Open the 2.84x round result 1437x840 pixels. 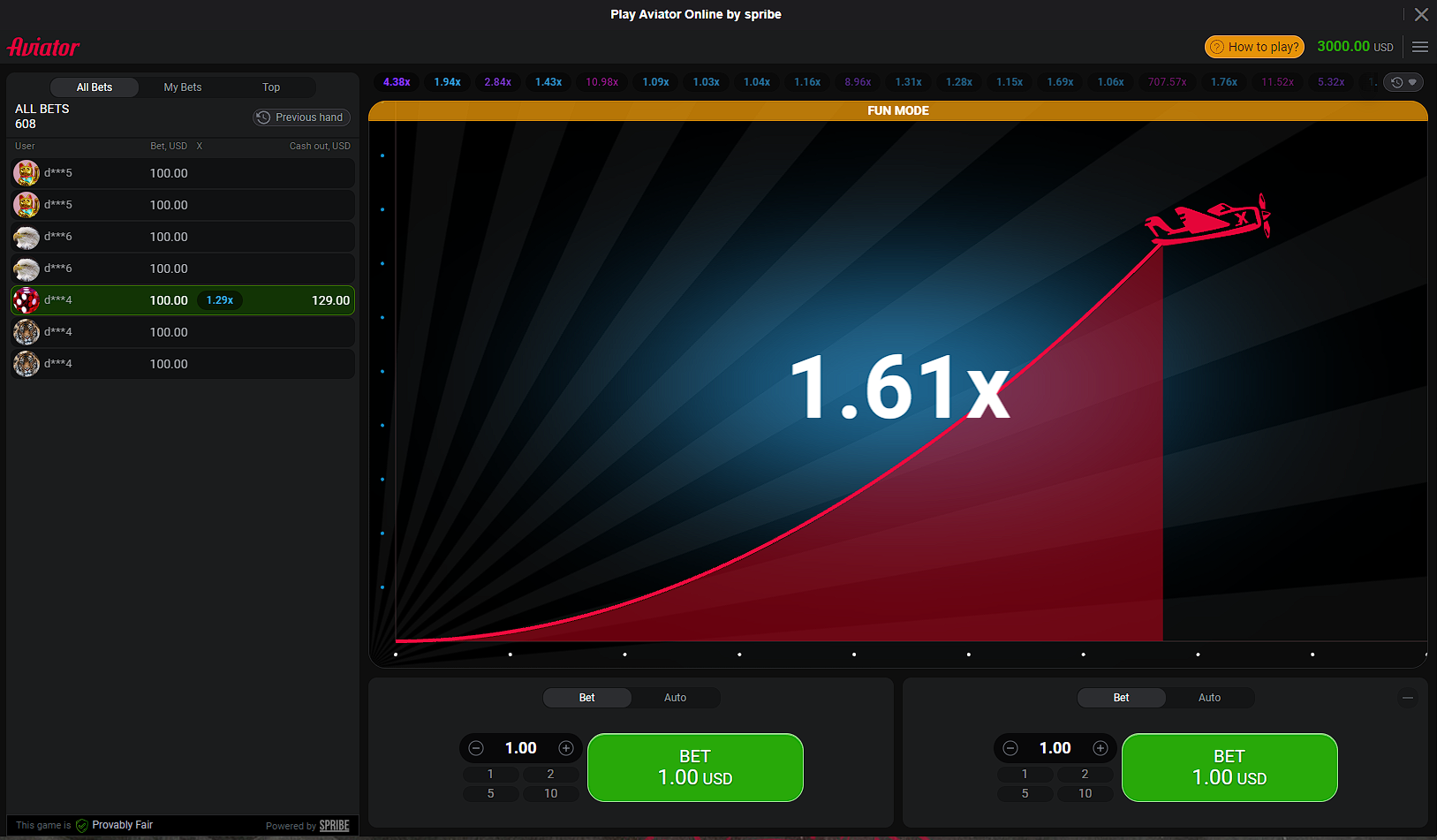pyautogui.click(x=498, y=82)
